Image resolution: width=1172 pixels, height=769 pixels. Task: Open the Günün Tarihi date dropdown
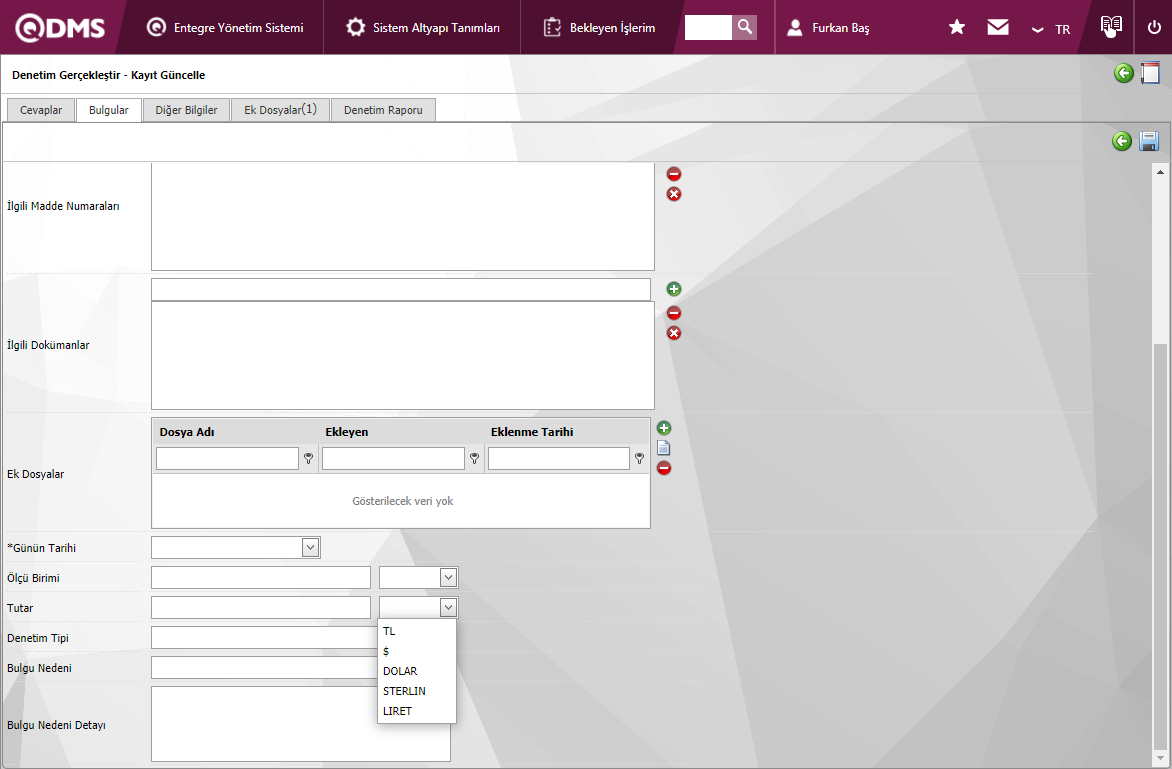pos(310,547)
